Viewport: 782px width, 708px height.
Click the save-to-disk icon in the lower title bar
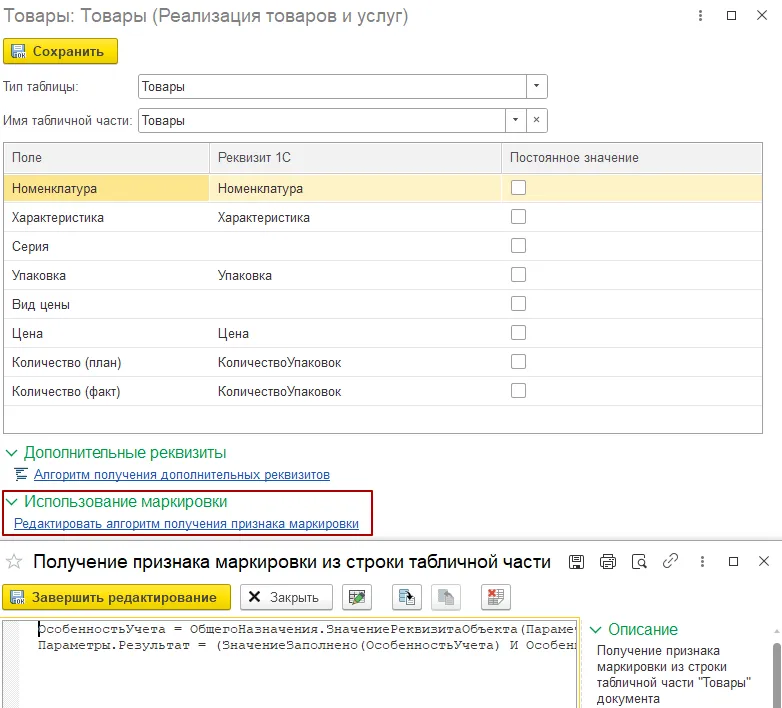tap(576, 562)
